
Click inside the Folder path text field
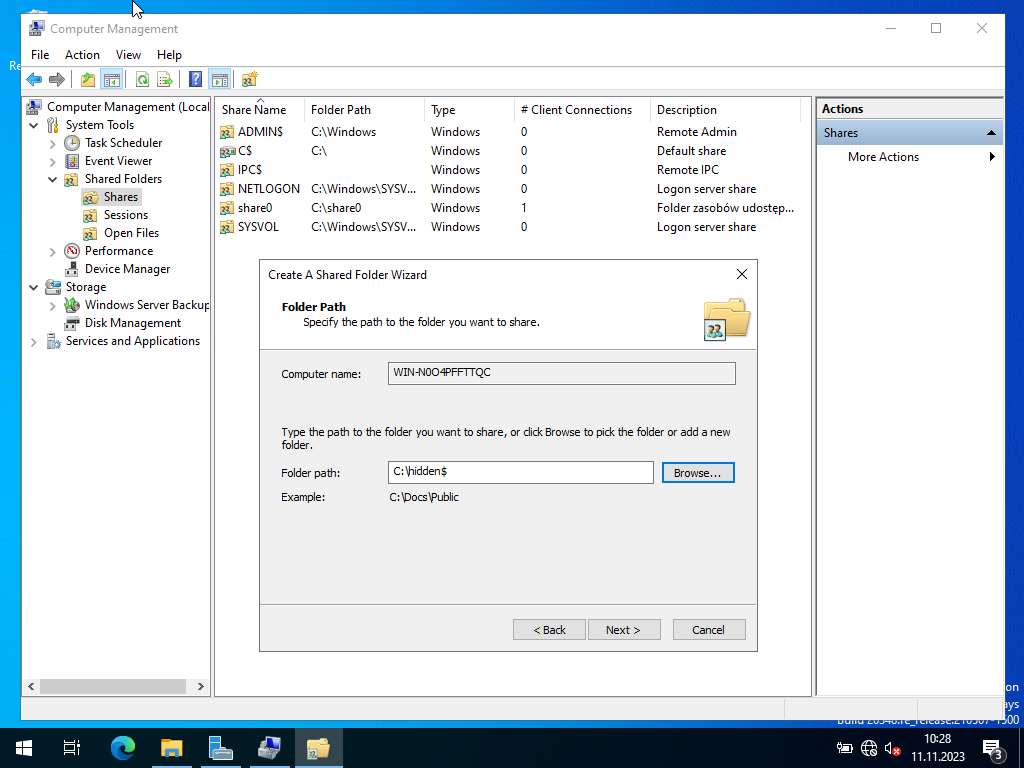coord(520,472)
